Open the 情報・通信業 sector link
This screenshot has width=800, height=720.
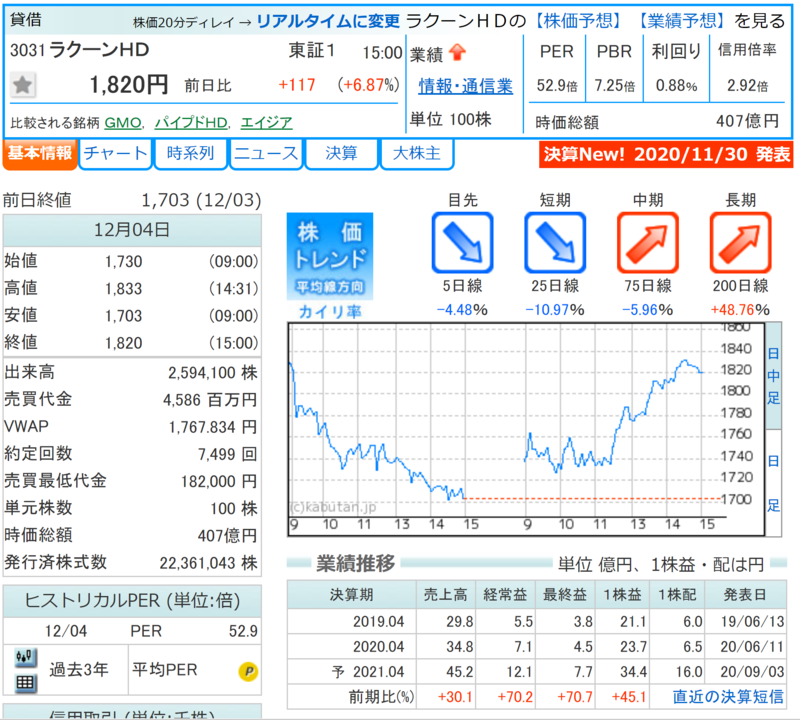tap(465, 86)
